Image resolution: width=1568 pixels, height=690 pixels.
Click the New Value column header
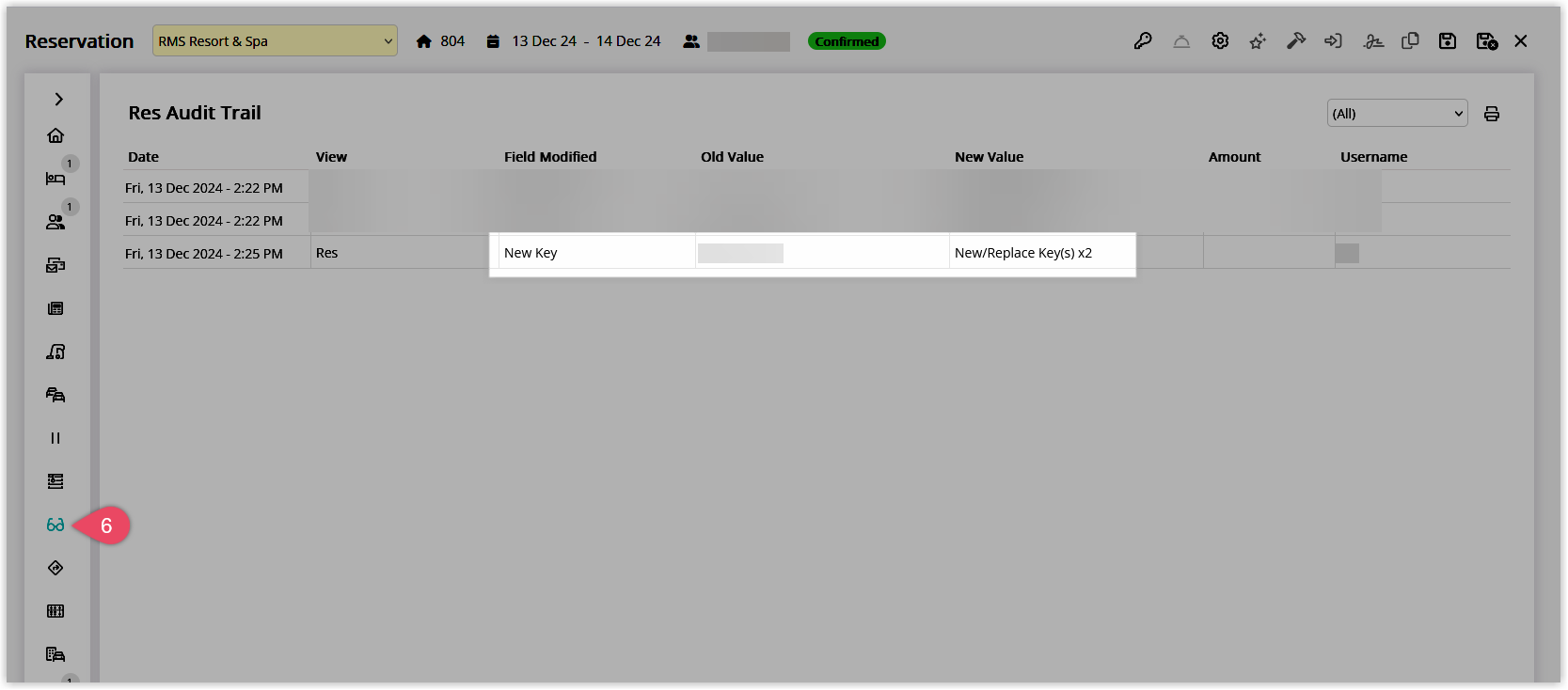[989, 157]
